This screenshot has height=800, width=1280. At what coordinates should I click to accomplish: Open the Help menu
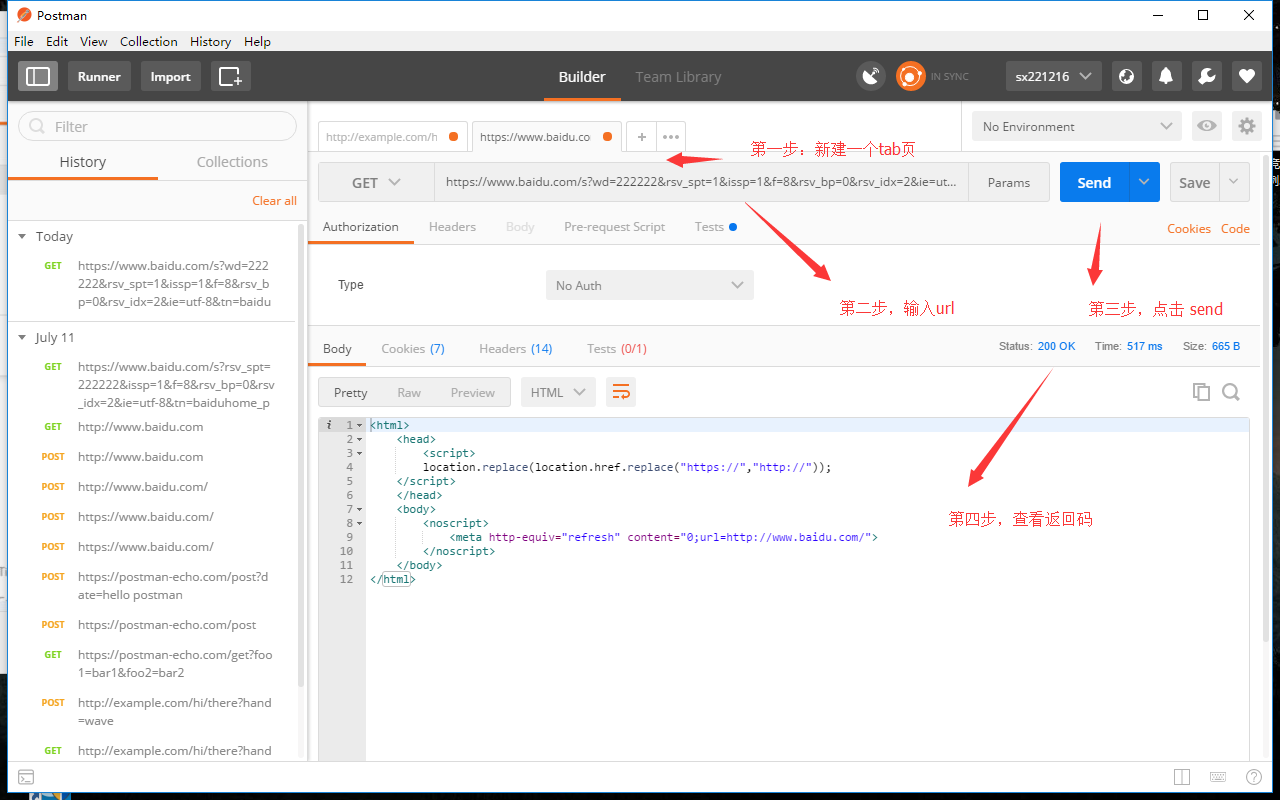pyautogui.click(x=257, y=41)
